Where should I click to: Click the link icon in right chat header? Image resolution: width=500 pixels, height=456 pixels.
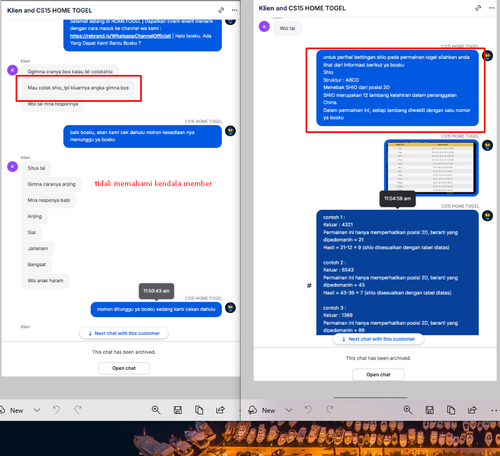pyautogui.click(x=478, y=8)
